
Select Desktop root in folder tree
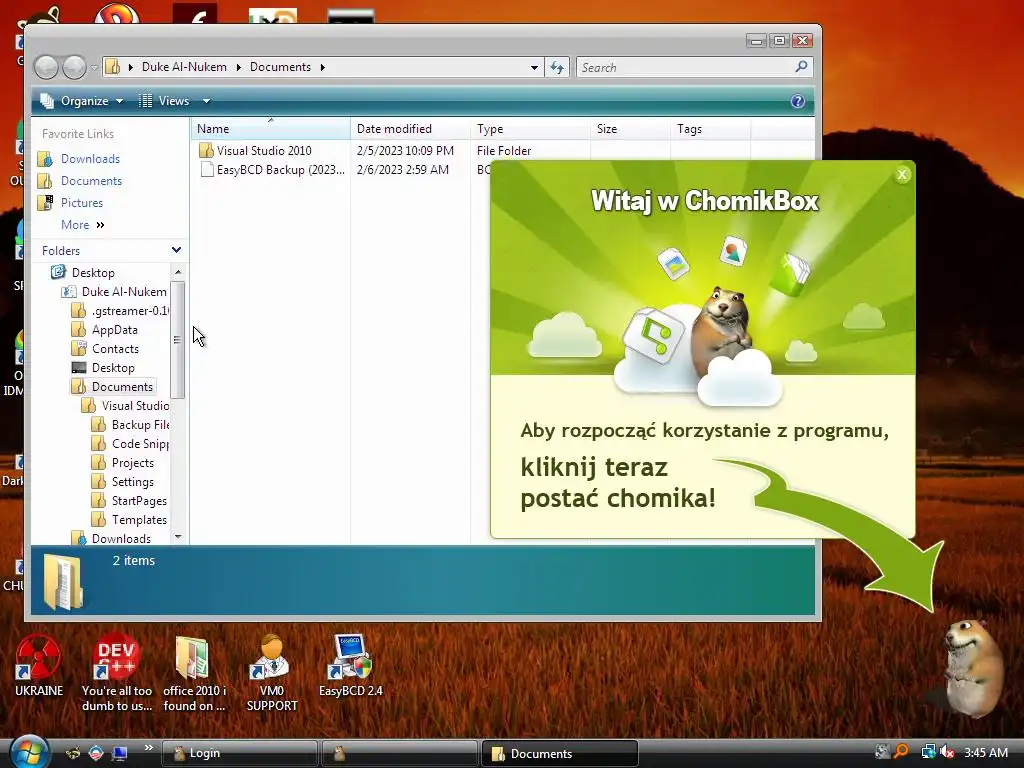click(x=84, y=272)
